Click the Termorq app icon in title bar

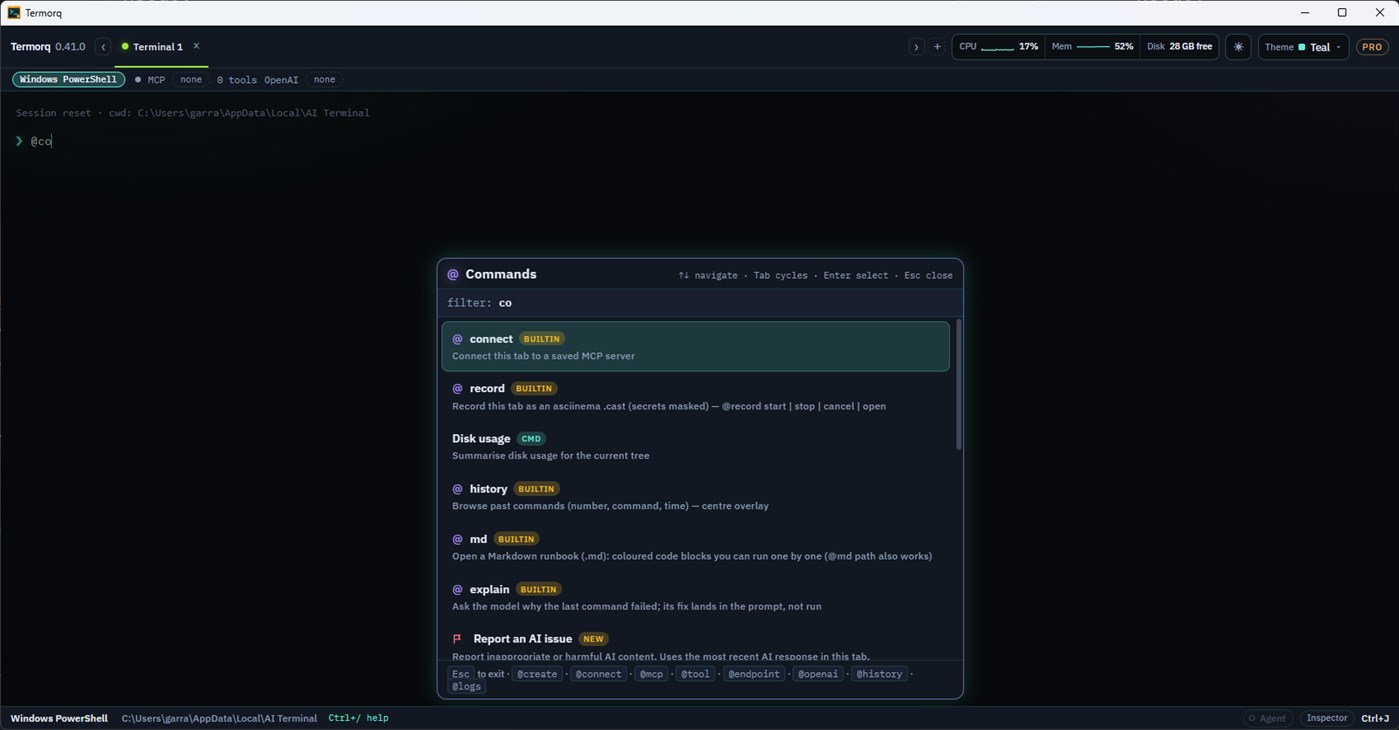coord(13,13)
